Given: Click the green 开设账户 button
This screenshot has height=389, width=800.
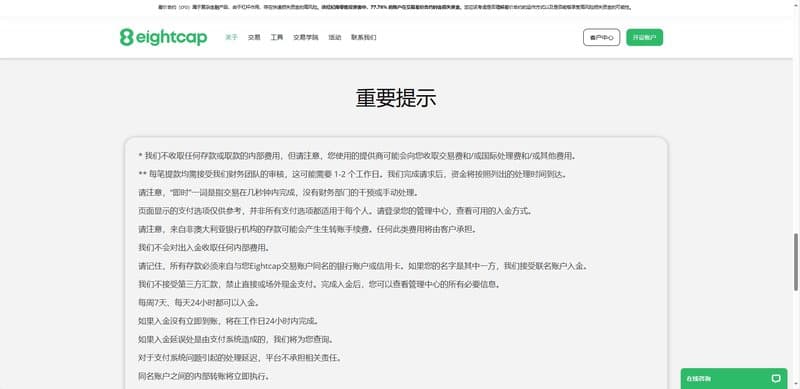Looking at the screenshot, I should coord(644,37).
